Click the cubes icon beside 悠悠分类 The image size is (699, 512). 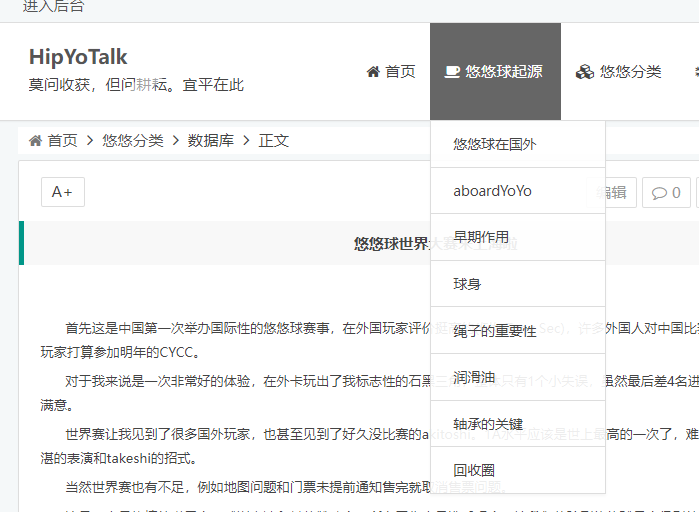(585, 72)
